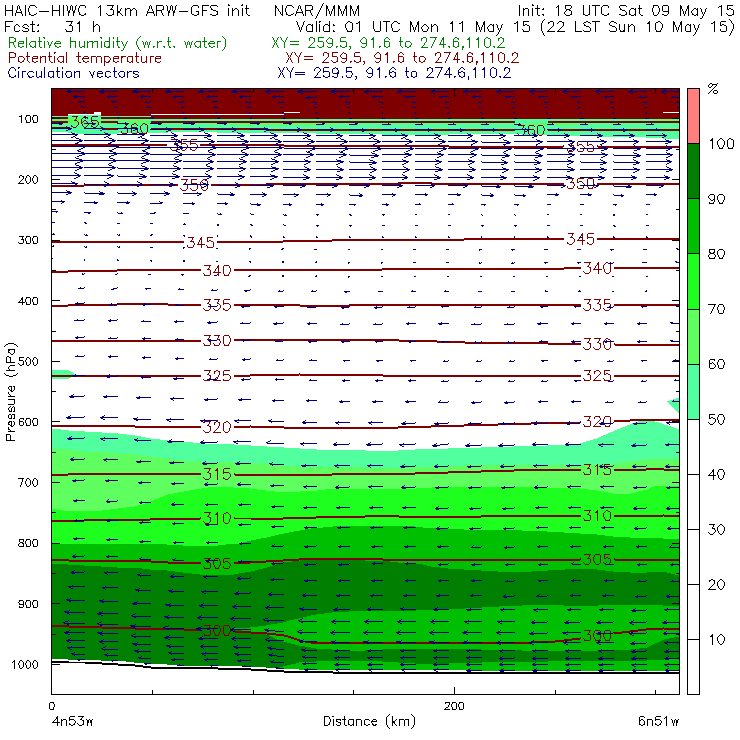Viewport: 740px width, 740px height.
Task: Select the red XY coordinates line
Action: pyautogui.click(x=402, y=58)
